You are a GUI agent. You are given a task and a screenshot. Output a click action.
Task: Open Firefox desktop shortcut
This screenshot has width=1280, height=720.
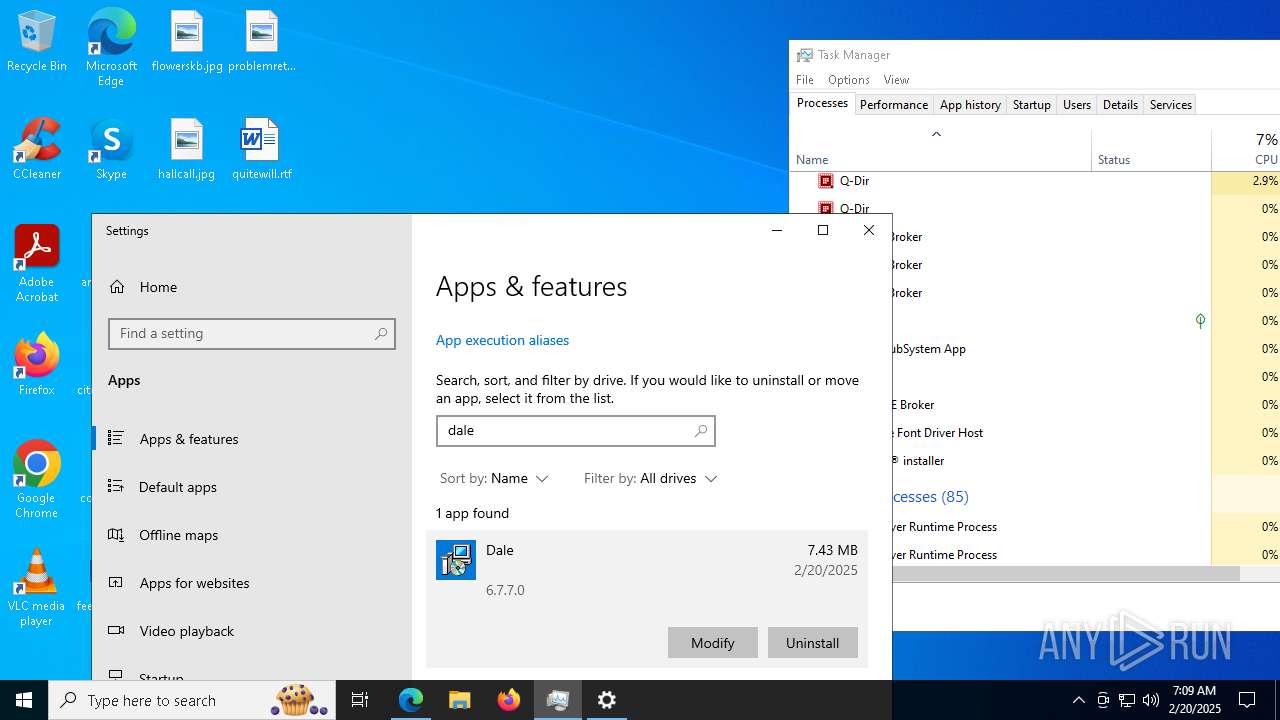37,365
